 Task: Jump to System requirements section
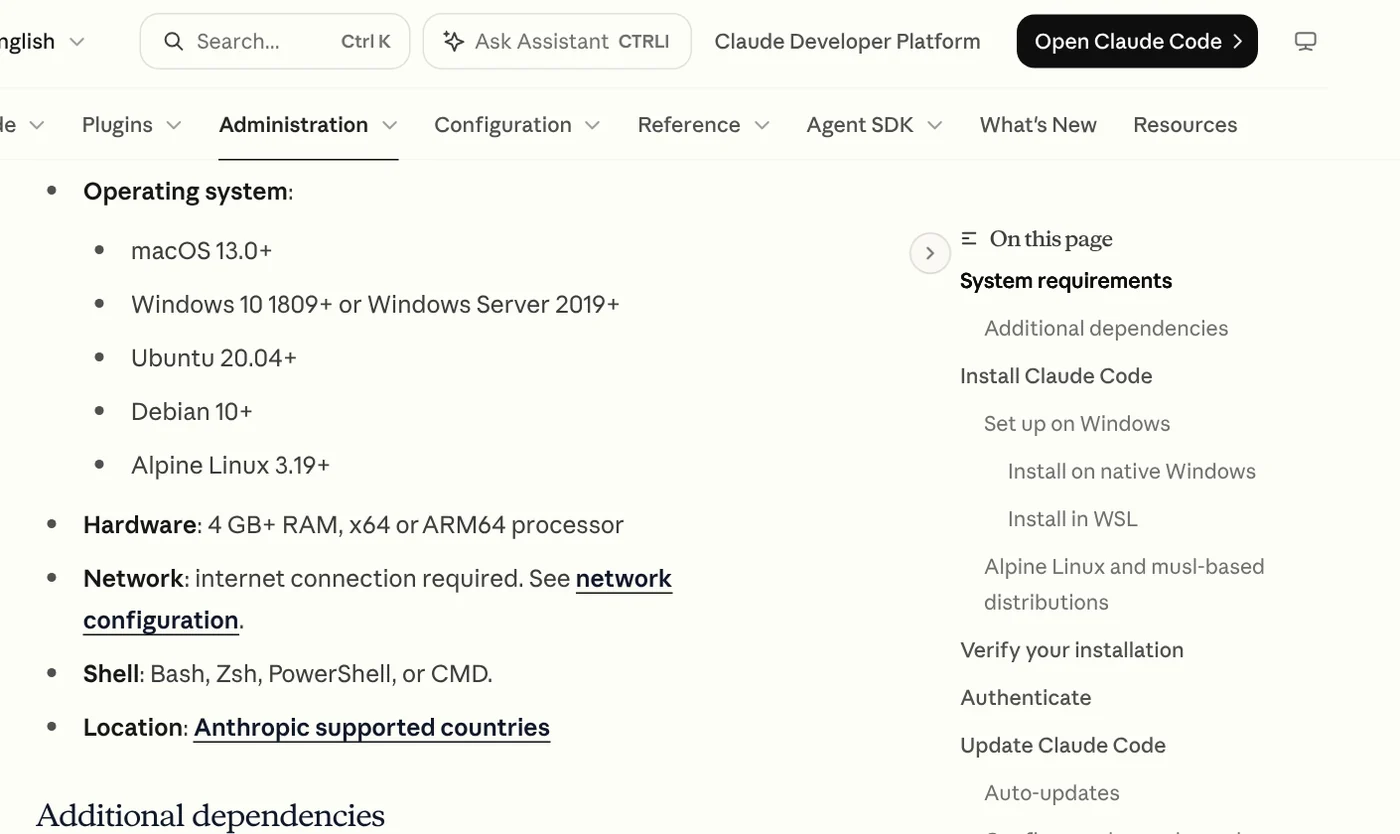tap(1066, 281)
